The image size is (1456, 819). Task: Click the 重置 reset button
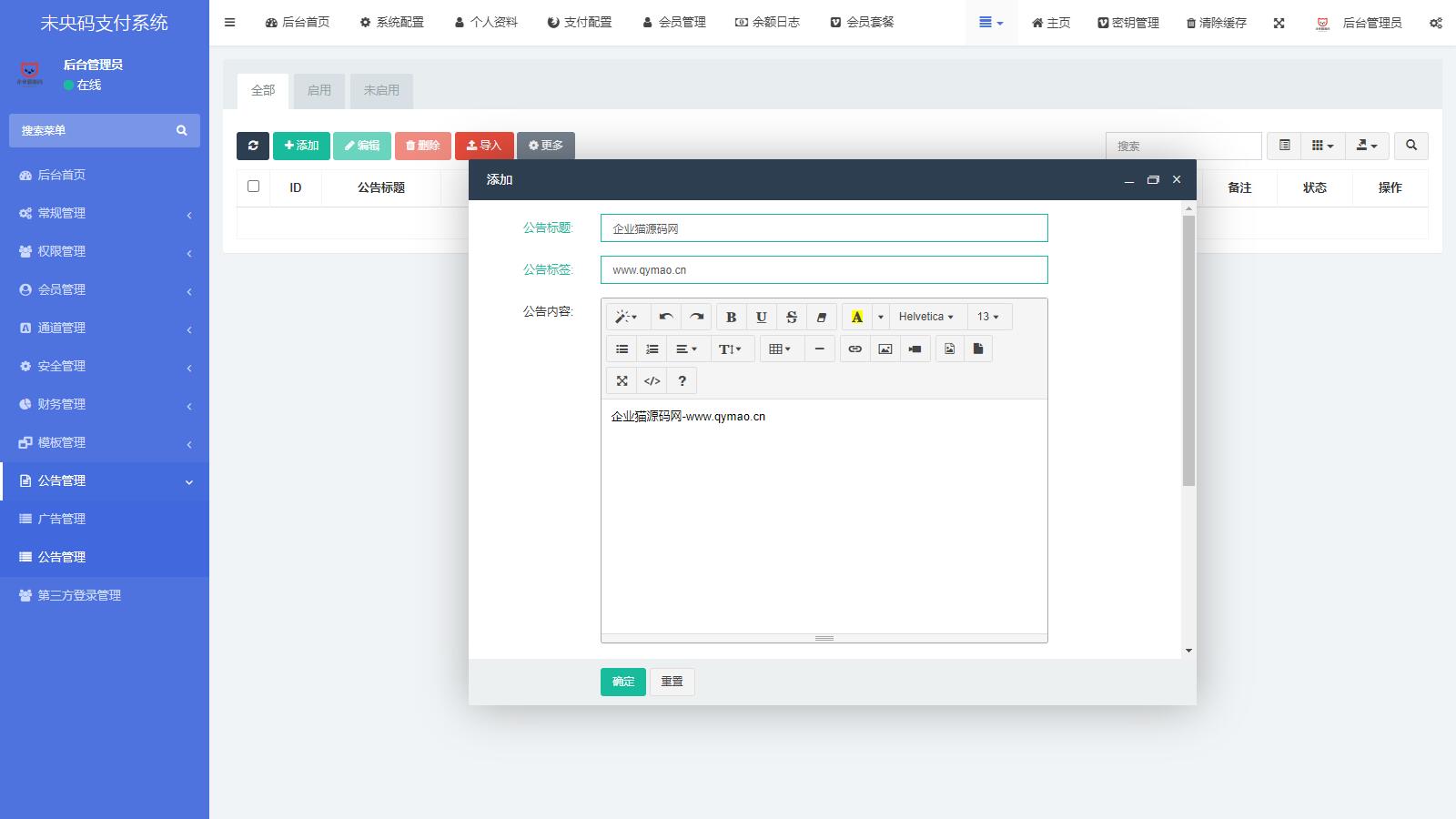click(x=672, y=682)
